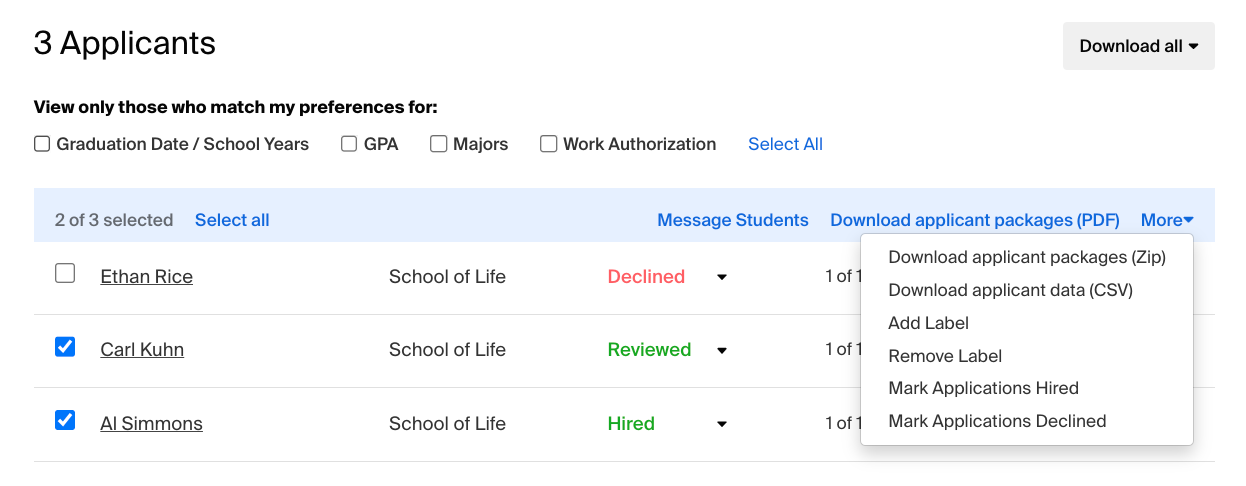
Task: Click Message Students link
Action: point(733,220)
